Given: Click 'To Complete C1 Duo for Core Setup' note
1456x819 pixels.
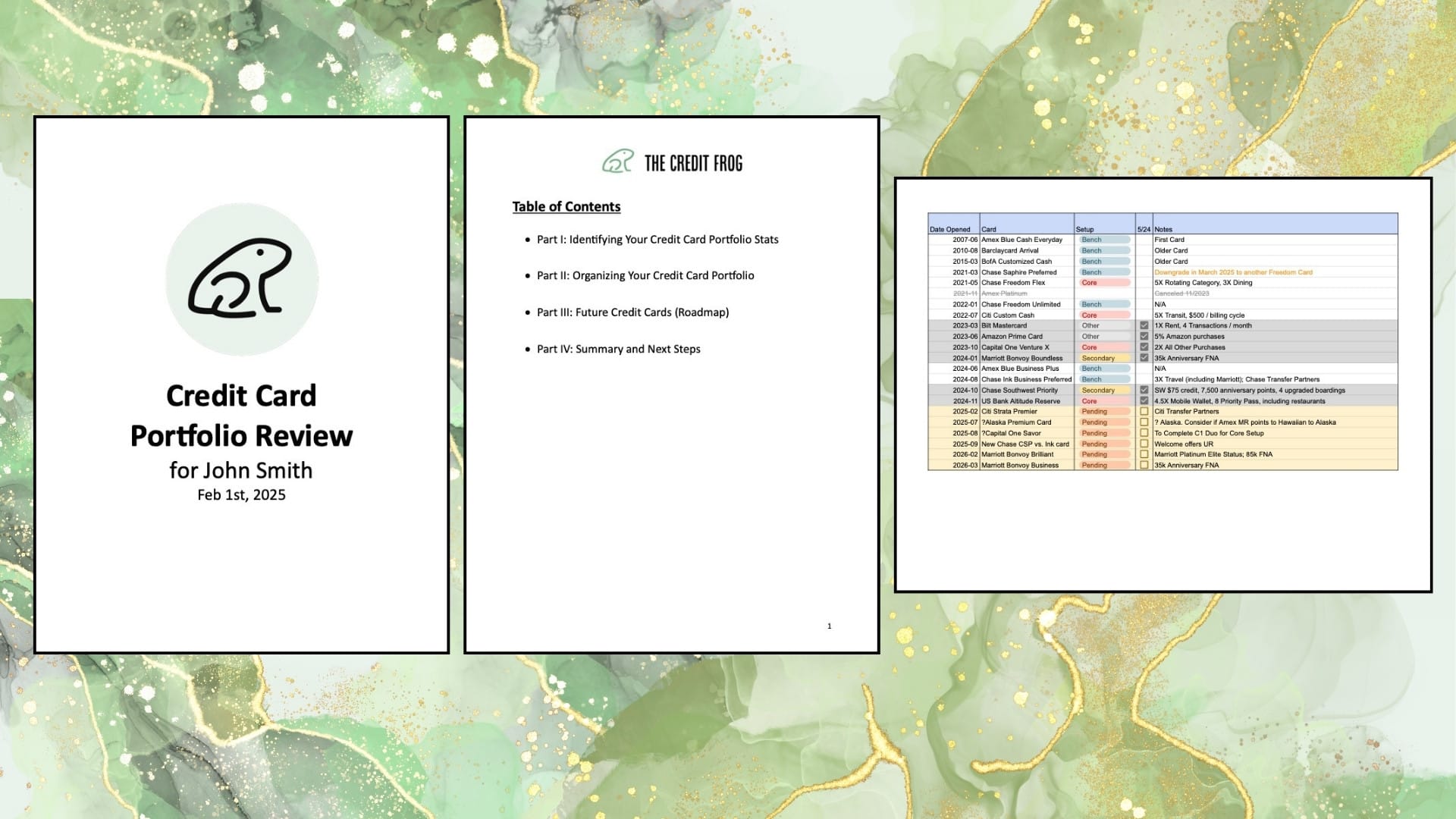Looking at the screenshot, I should point(1210,433).
